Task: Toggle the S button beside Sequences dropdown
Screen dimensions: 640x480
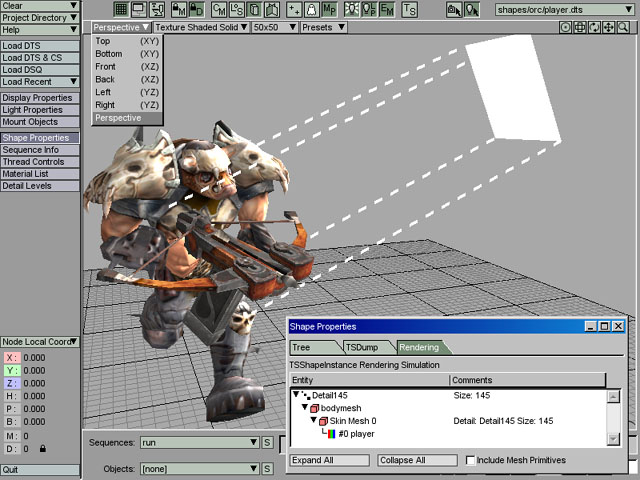Action: (x=267, y=442)
